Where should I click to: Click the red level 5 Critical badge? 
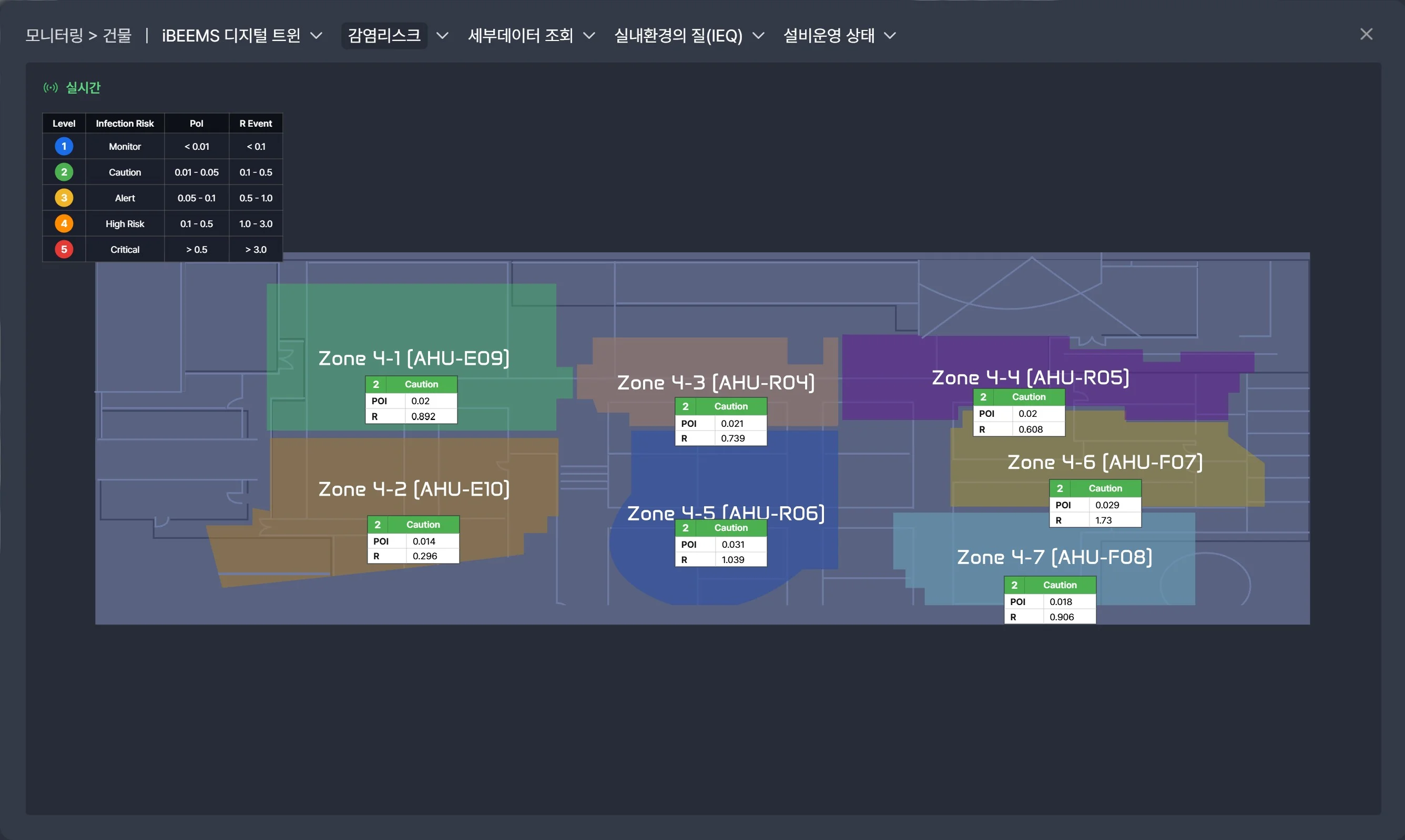coord(64,250)
